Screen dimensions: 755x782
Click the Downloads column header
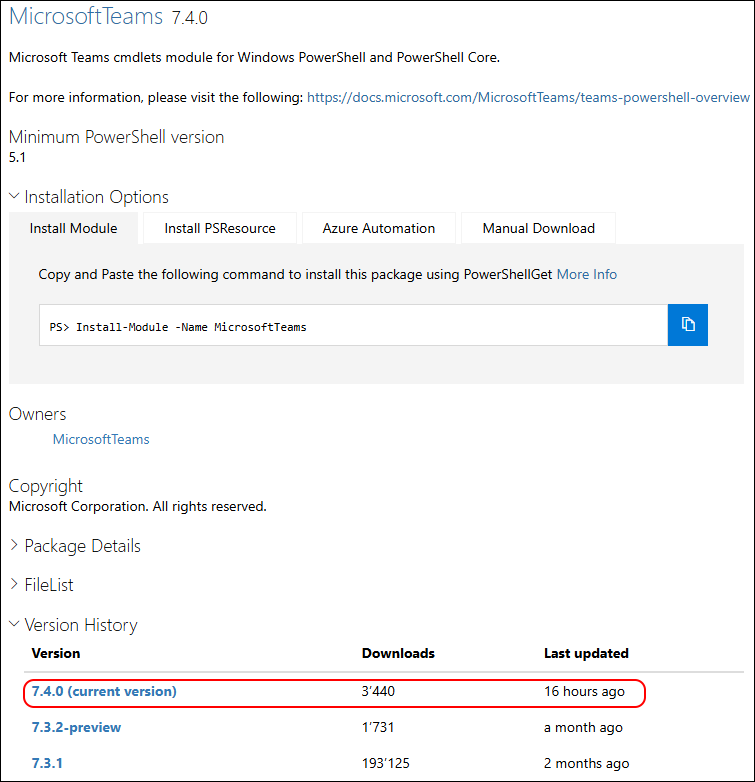coord(398,653)
